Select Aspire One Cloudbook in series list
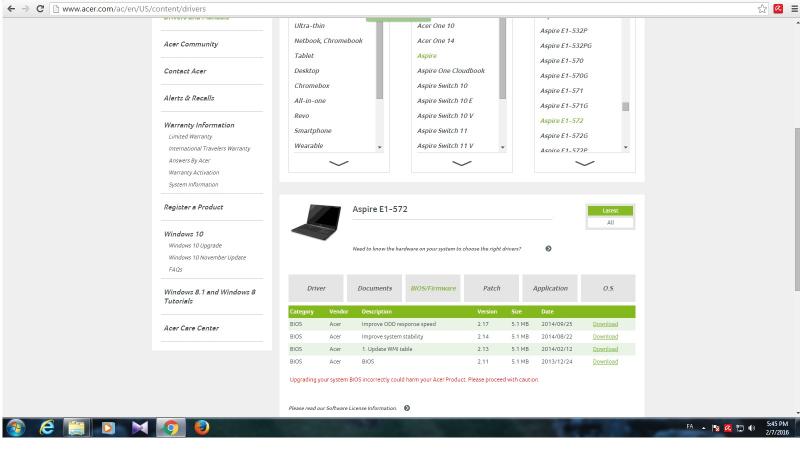800x450 pixels. [451, 70]
